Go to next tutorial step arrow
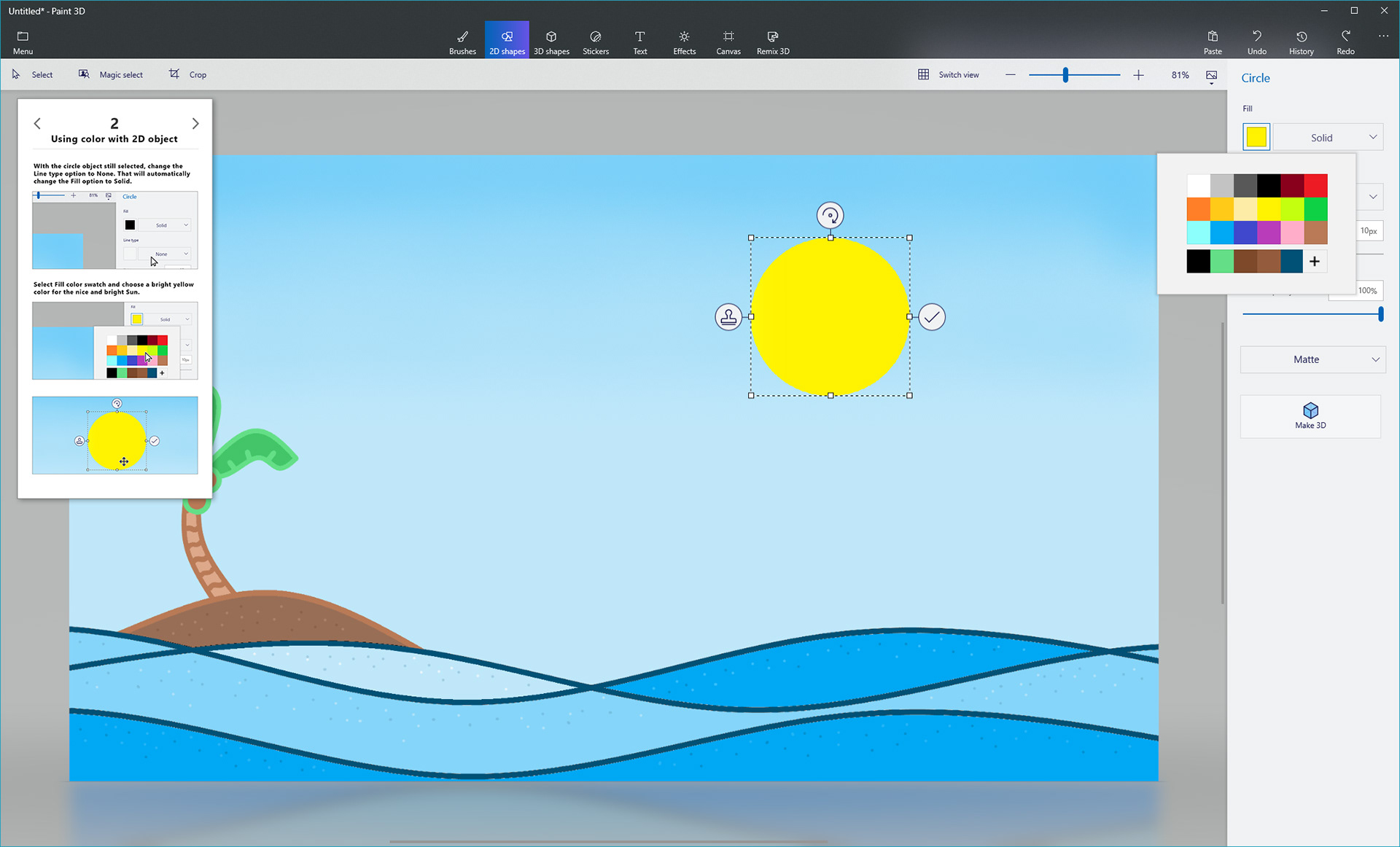 [195, 124]
